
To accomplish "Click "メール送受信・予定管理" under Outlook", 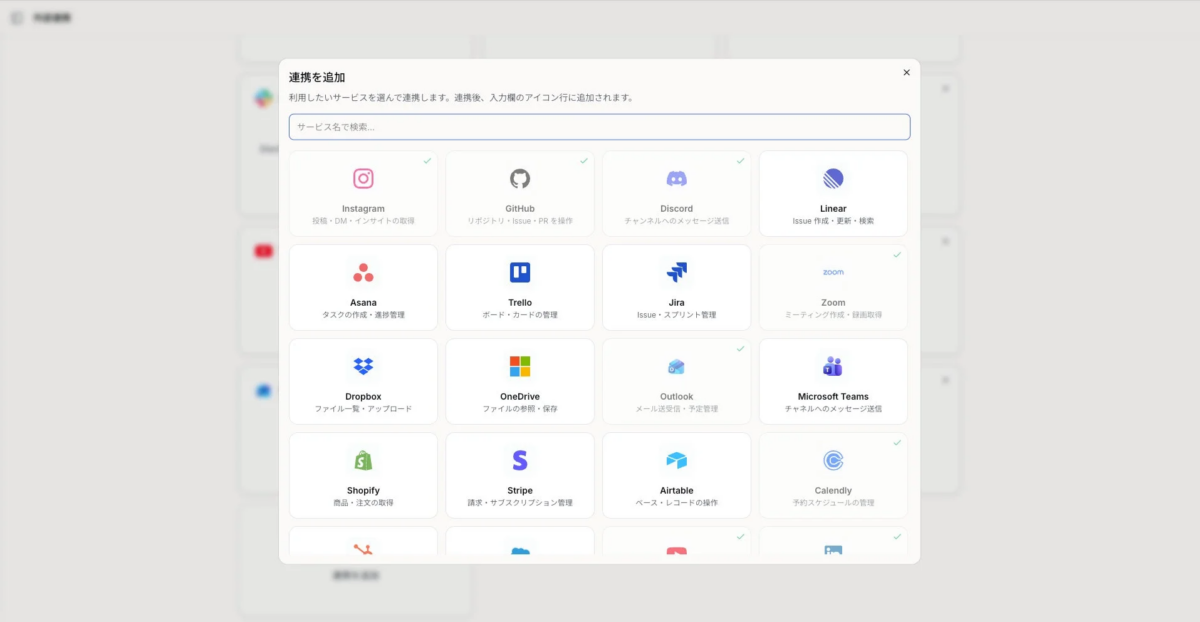I will [x=677, y=409].
